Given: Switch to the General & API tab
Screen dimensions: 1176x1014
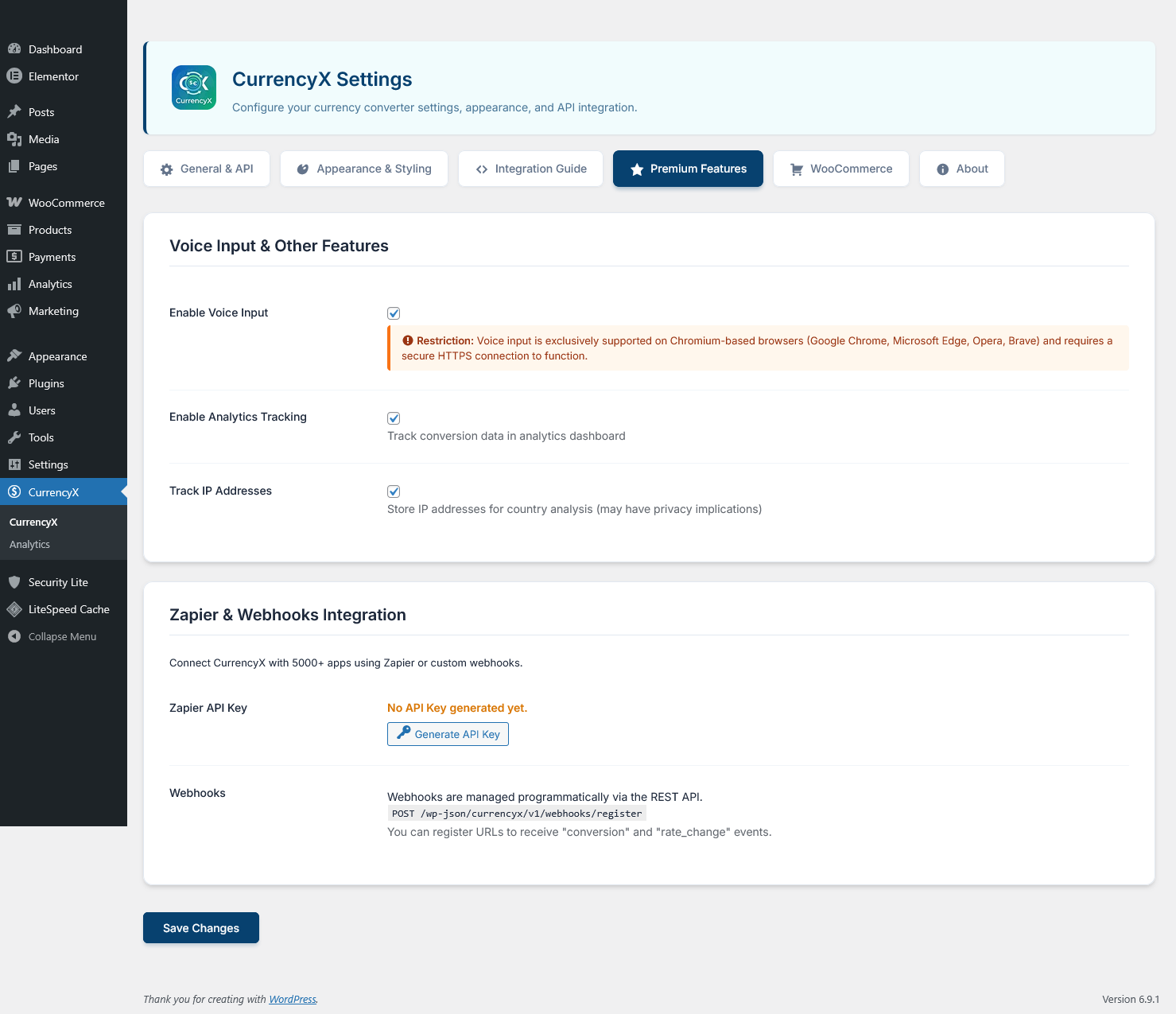Looking at the screenshot, I should click(x=206, y=169).
